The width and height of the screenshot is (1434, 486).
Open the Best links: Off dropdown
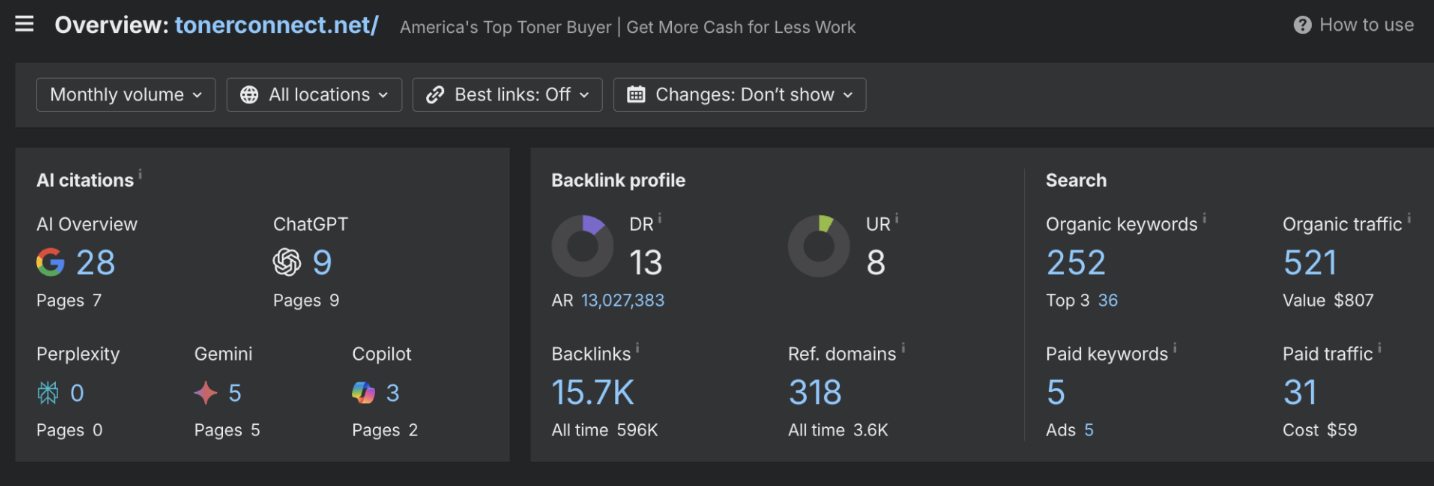(x=507, y=95)
